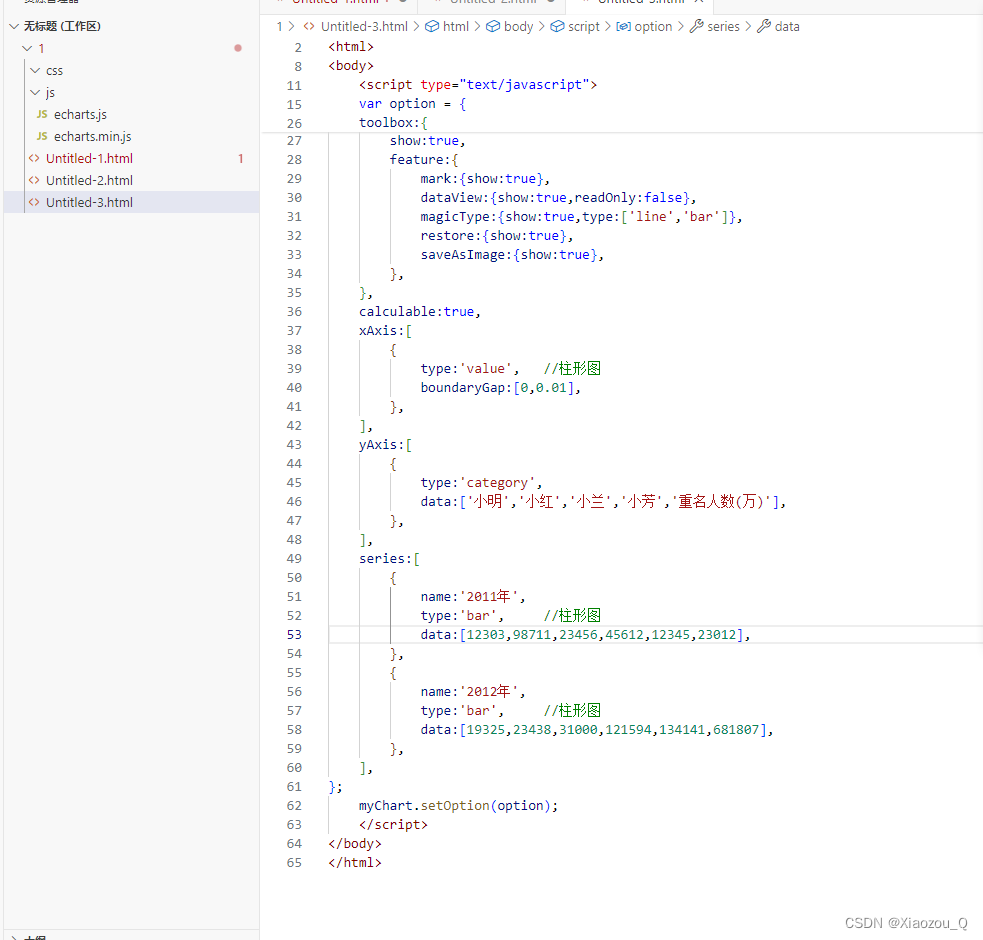The height and width of the screenshot is (940, 983).
Task: Click sticky scroll line <html>
Action: [351, 46]
